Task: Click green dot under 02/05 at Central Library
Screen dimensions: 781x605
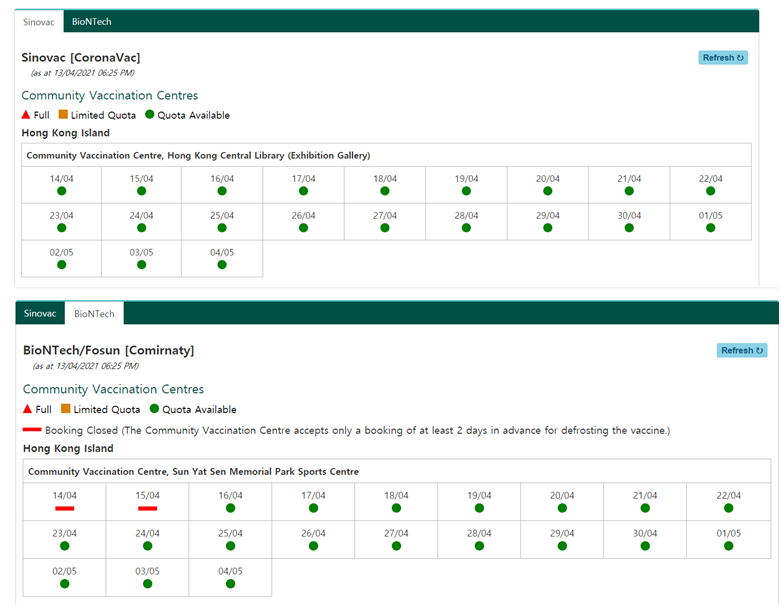Action: click(x=61, y=264)
